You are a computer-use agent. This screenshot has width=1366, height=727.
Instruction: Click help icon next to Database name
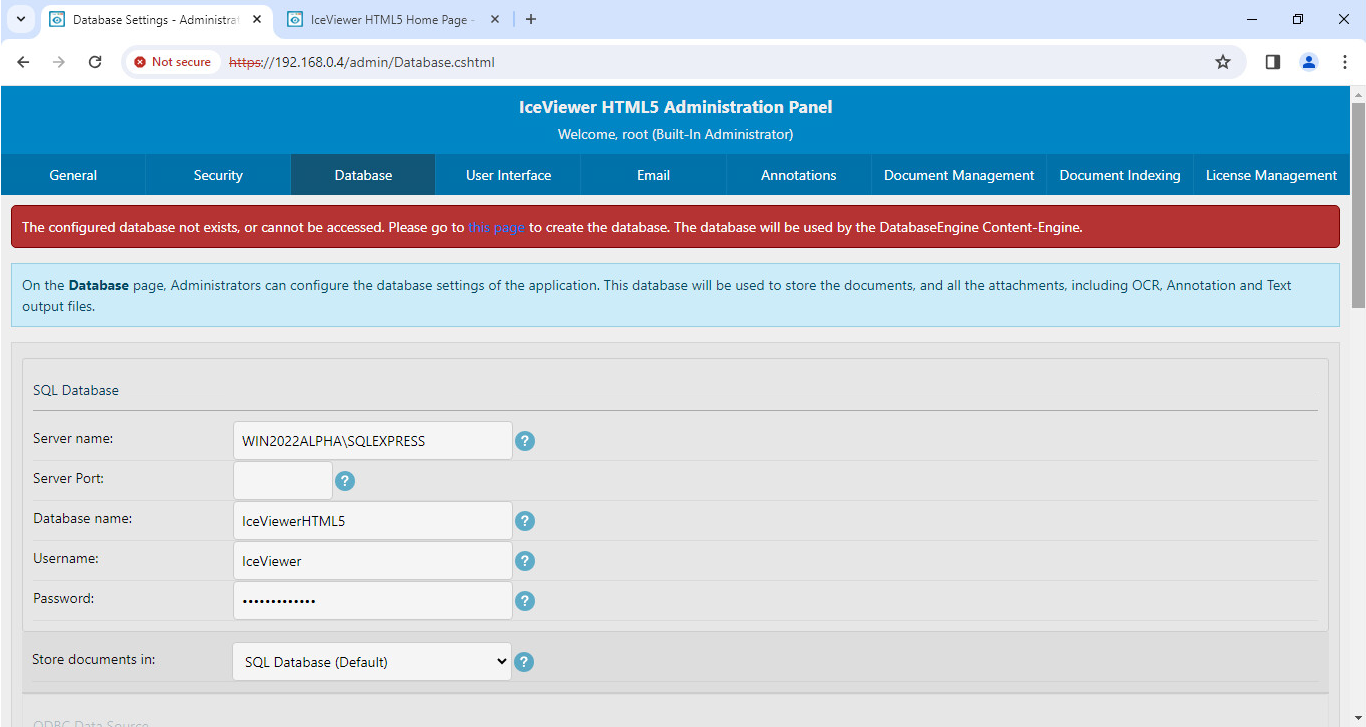click(x=525, y=521)
